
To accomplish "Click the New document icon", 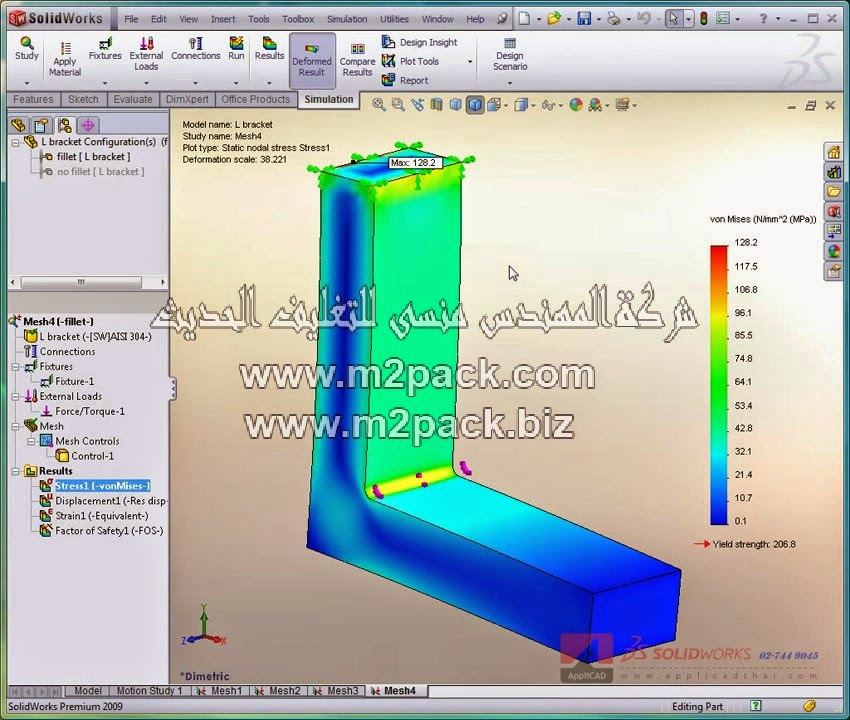I will 524,19.
